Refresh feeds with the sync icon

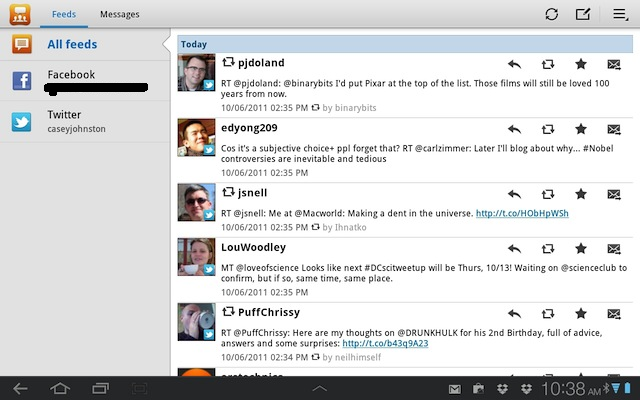coord(551,14)
